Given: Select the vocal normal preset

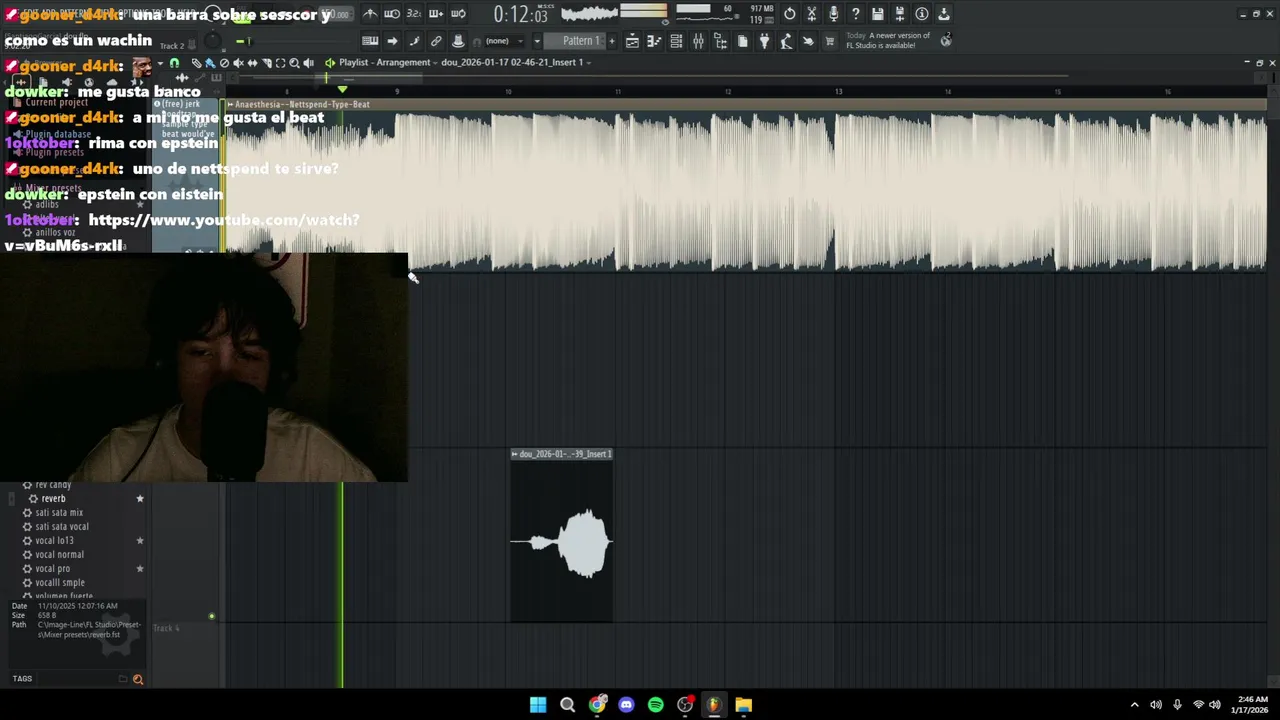Looking at the screenshot, I should pyautogui.click(x=59, y=554).
